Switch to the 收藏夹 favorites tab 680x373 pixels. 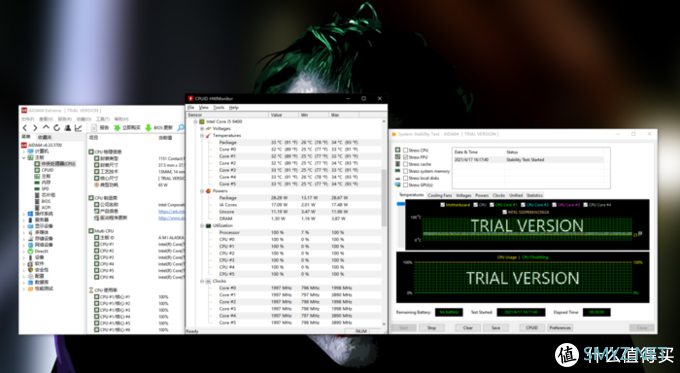(x=45, y=137)
